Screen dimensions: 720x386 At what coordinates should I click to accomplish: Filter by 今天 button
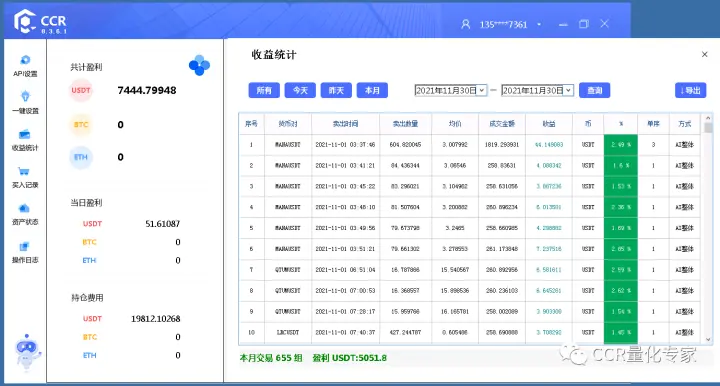click(300, 90)
